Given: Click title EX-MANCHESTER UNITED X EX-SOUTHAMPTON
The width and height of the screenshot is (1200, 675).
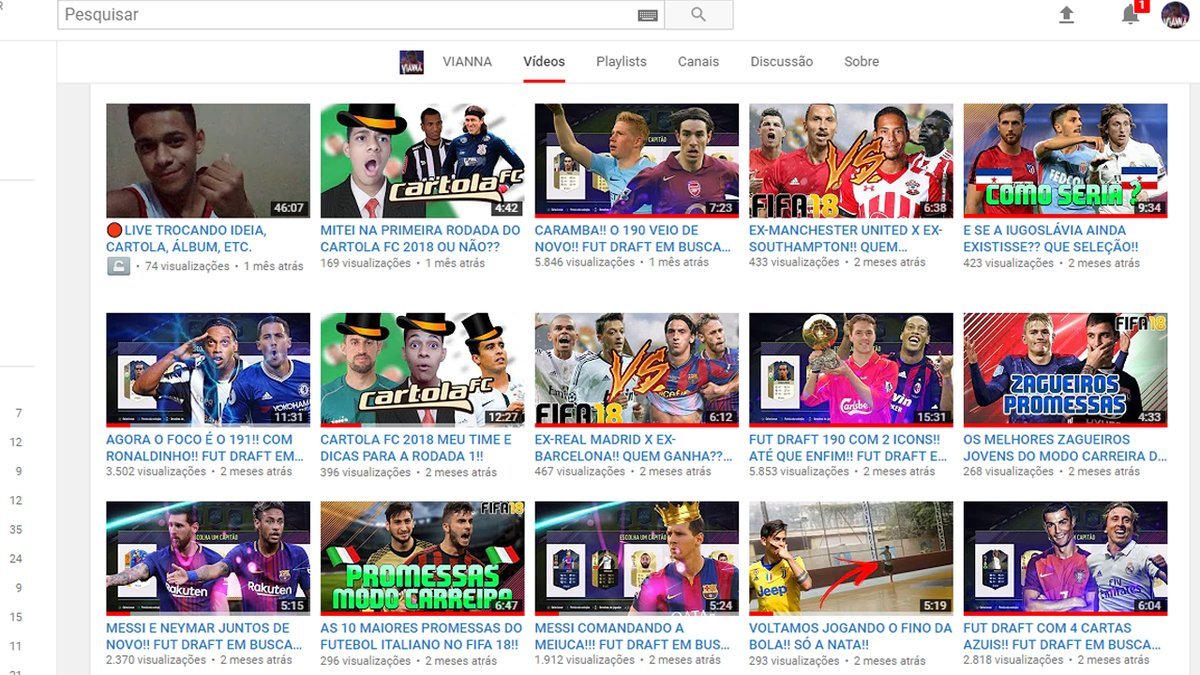Looking at the screenshot, I should tap(846, 238).
